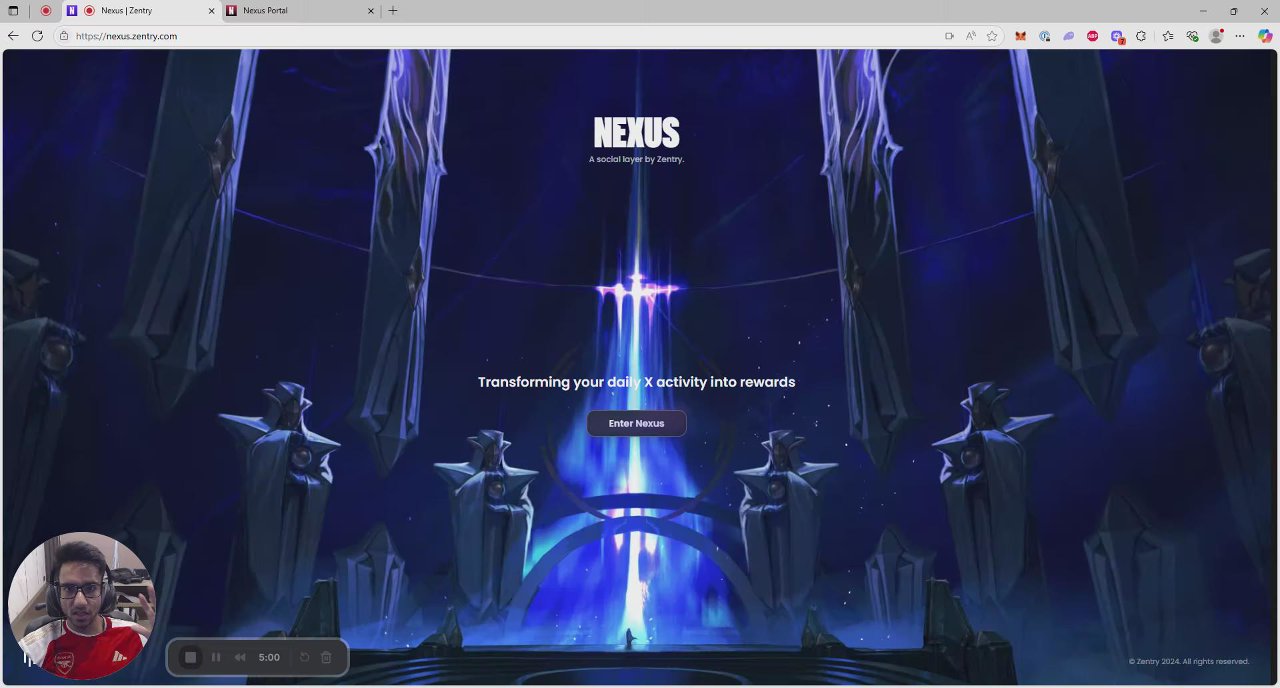Open the browser profile avatar
Viewport: 1280px width, 688px height.
(1216, 36)
